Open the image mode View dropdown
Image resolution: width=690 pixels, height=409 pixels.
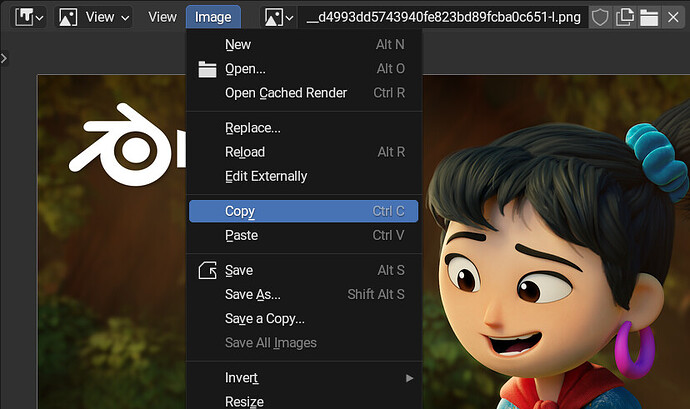(94, 17)
